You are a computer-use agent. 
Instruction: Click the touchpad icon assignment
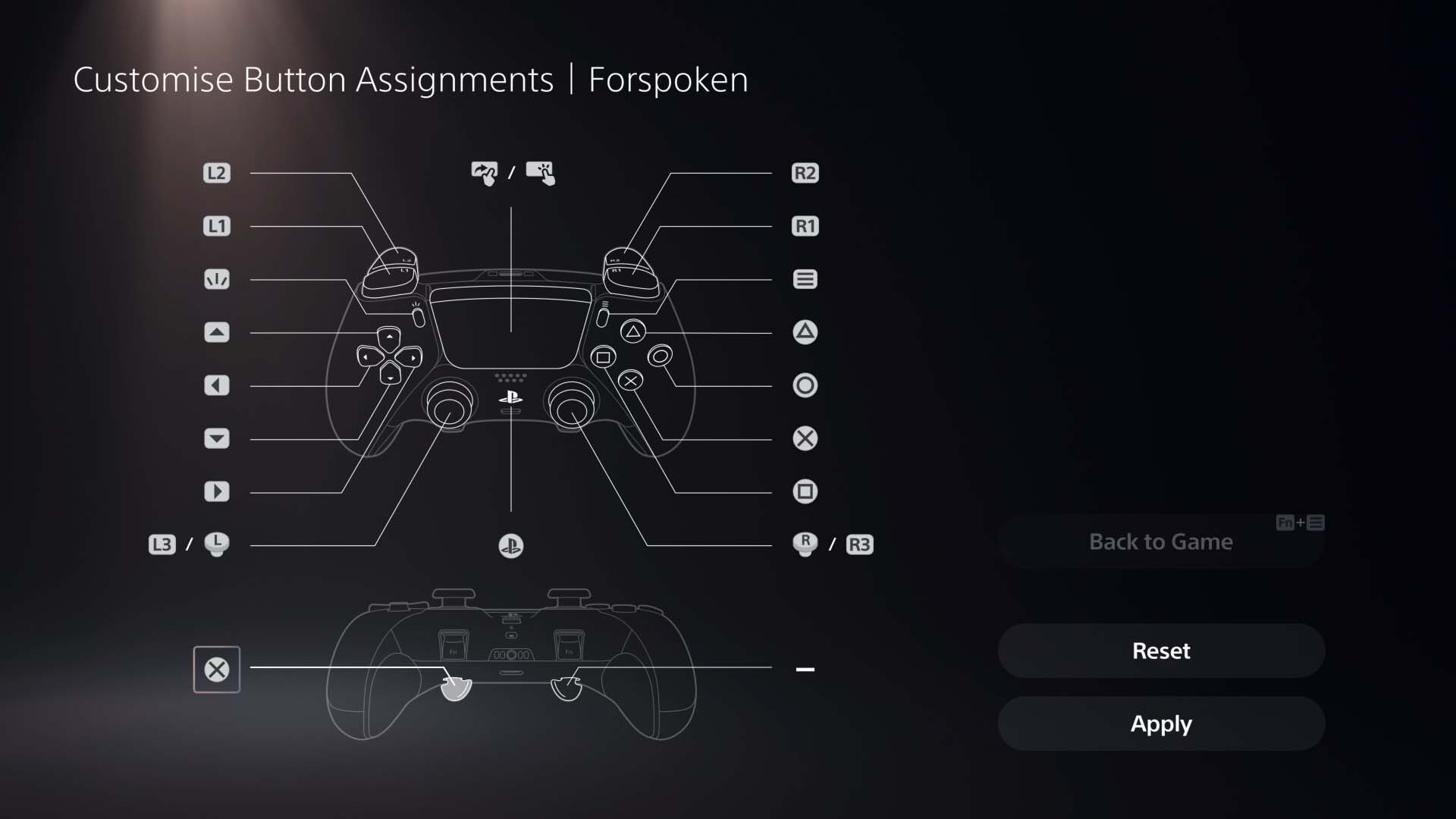tap(510, 172)
